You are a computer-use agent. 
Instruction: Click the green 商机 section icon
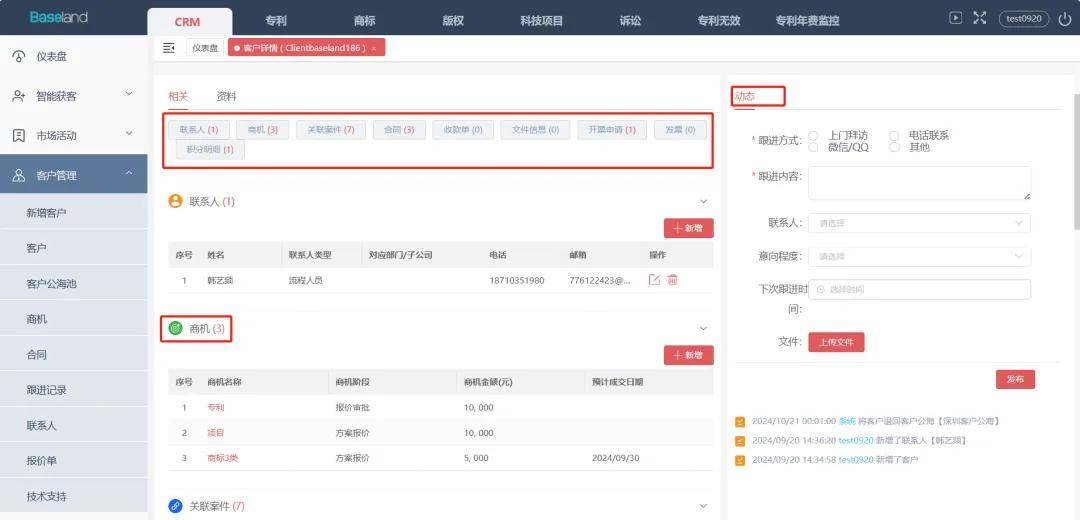[x=175, y=329]
